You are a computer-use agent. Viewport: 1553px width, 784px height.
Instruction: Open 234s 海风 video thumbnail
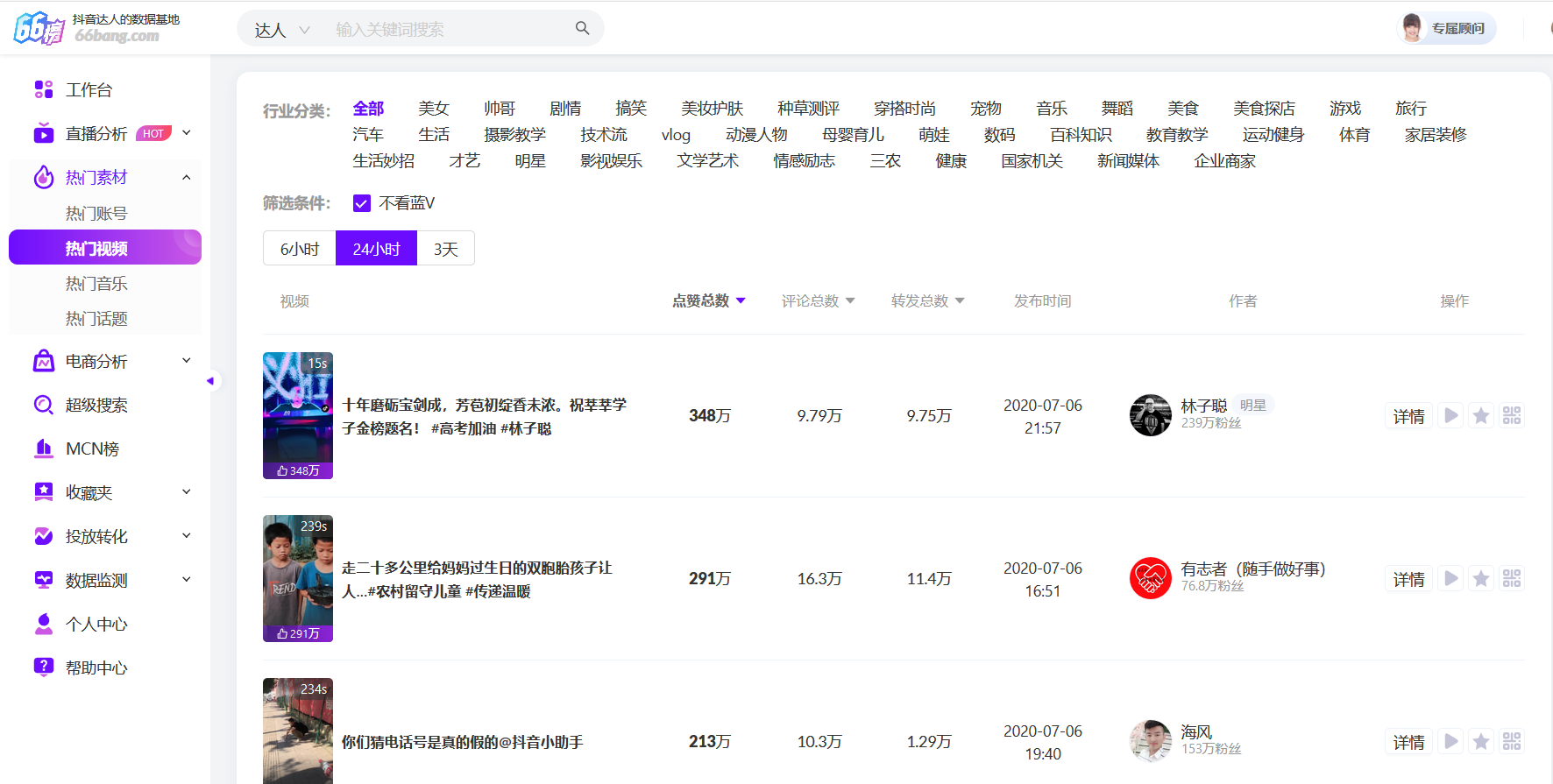tap(298, 731)
